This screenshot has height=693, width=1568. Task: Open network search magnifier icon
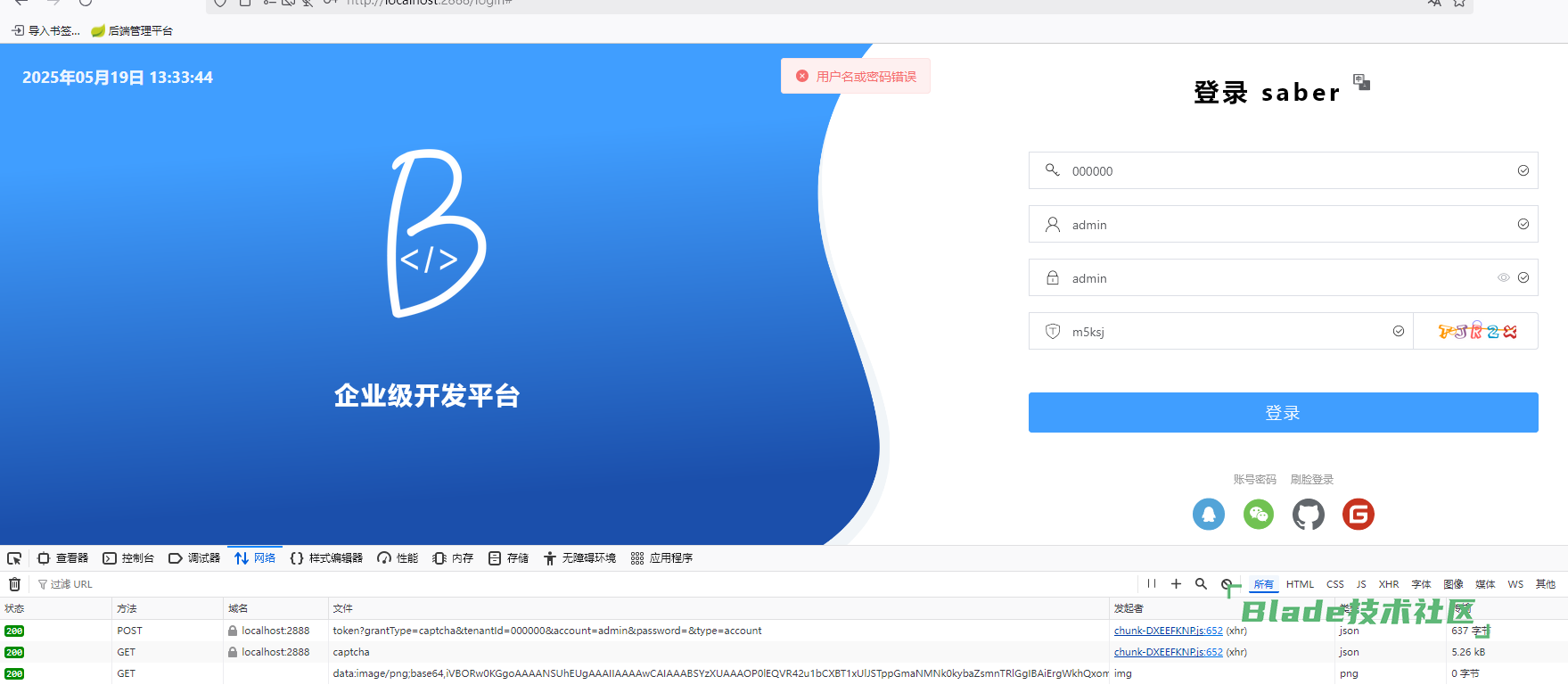click(1201, 584)
